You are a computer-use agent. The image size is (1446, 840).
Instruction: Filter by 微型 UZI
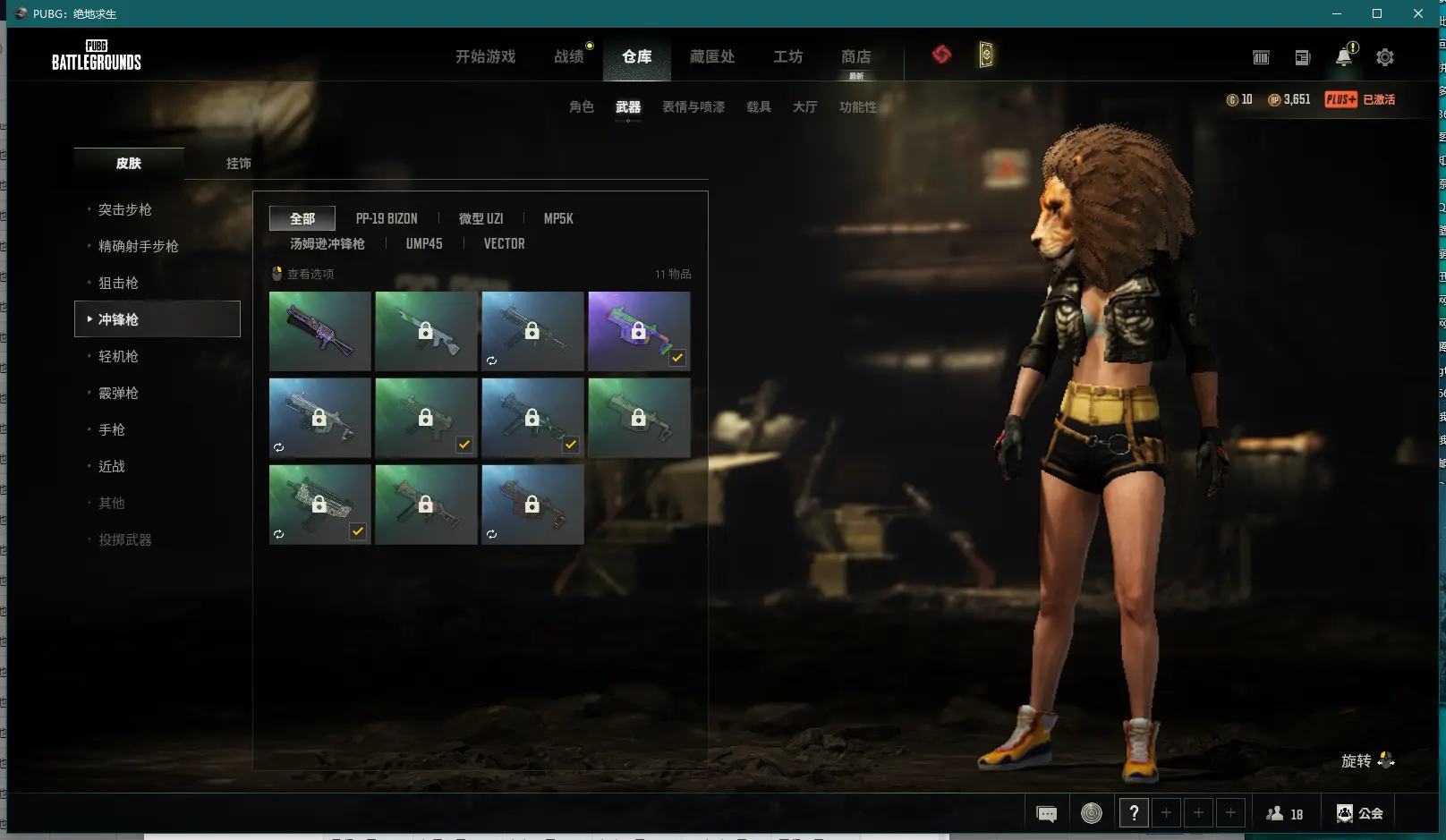(481, 218)
